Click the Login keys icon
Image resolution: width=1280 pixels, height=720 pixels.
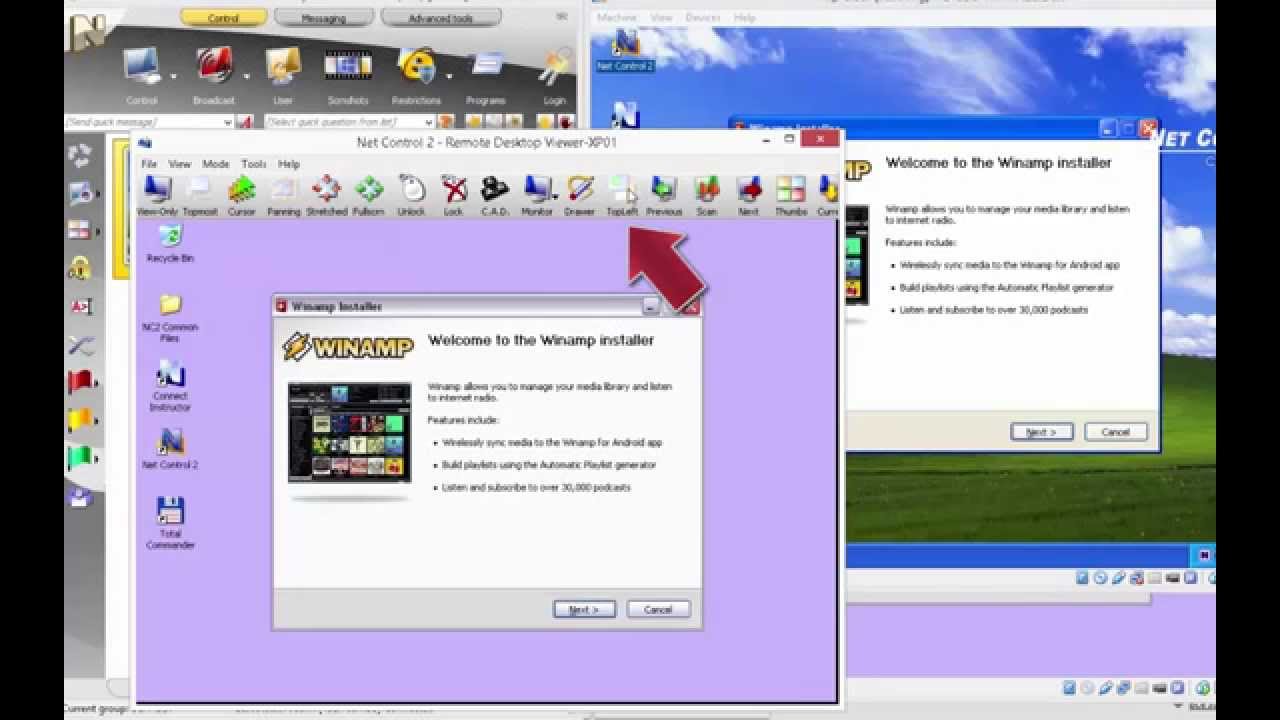pos(554,75)
